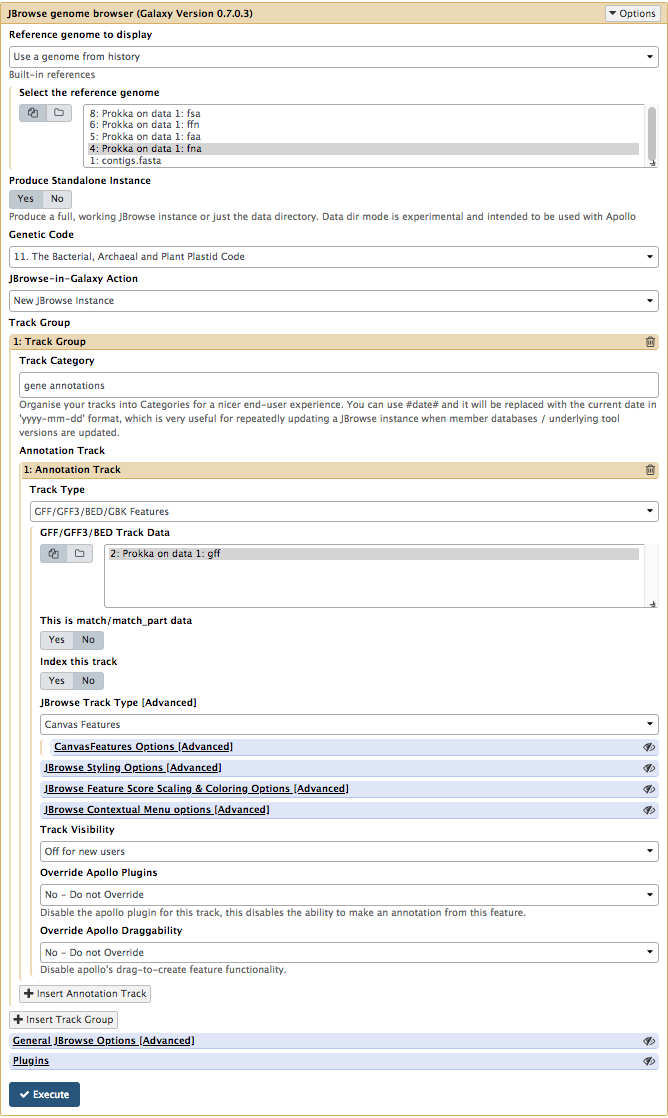
Task: Expand Feature Score Scaling & Coloring Options
Action: tap(196, 789)
